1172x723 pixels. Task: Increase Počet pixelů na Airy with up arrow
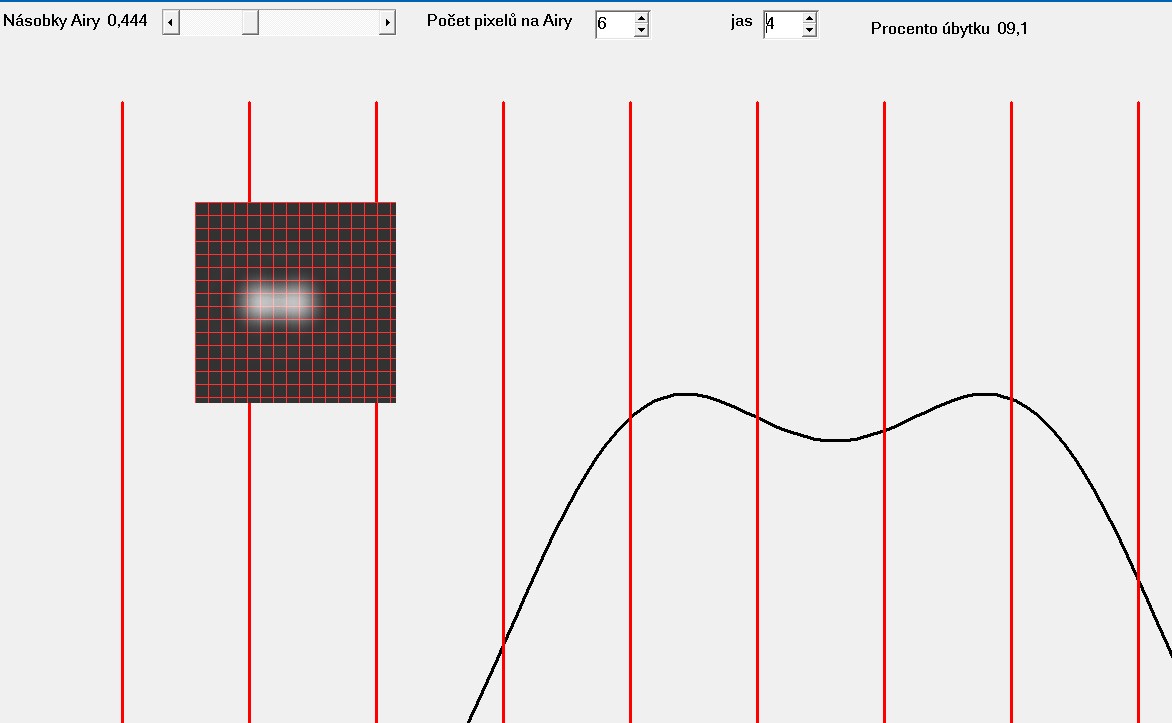(641, 18)
